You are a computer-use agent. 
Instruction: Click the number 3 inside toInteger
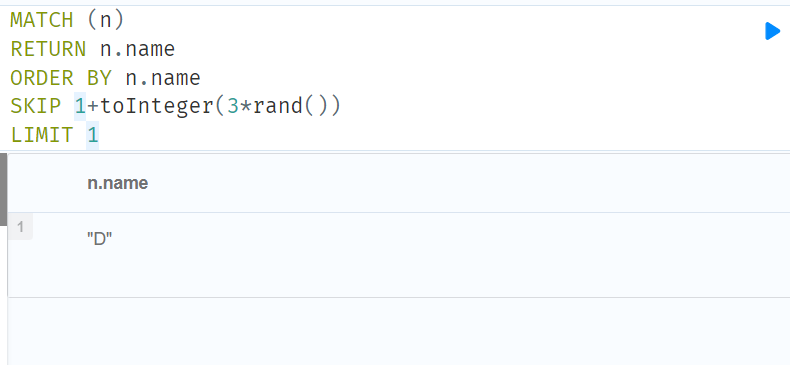coord(233,106)
